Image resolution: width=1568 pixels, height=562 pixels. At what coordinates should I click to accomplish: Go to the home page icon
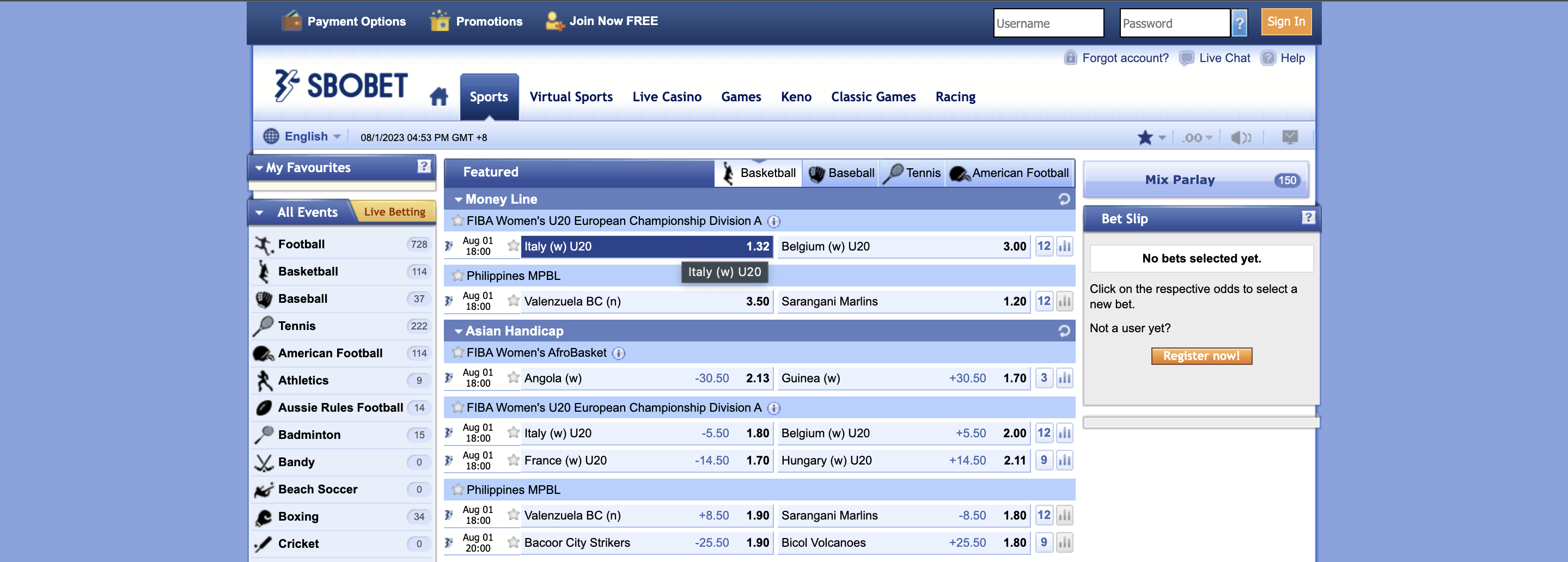pyautogui.click(x=438, y=97)
